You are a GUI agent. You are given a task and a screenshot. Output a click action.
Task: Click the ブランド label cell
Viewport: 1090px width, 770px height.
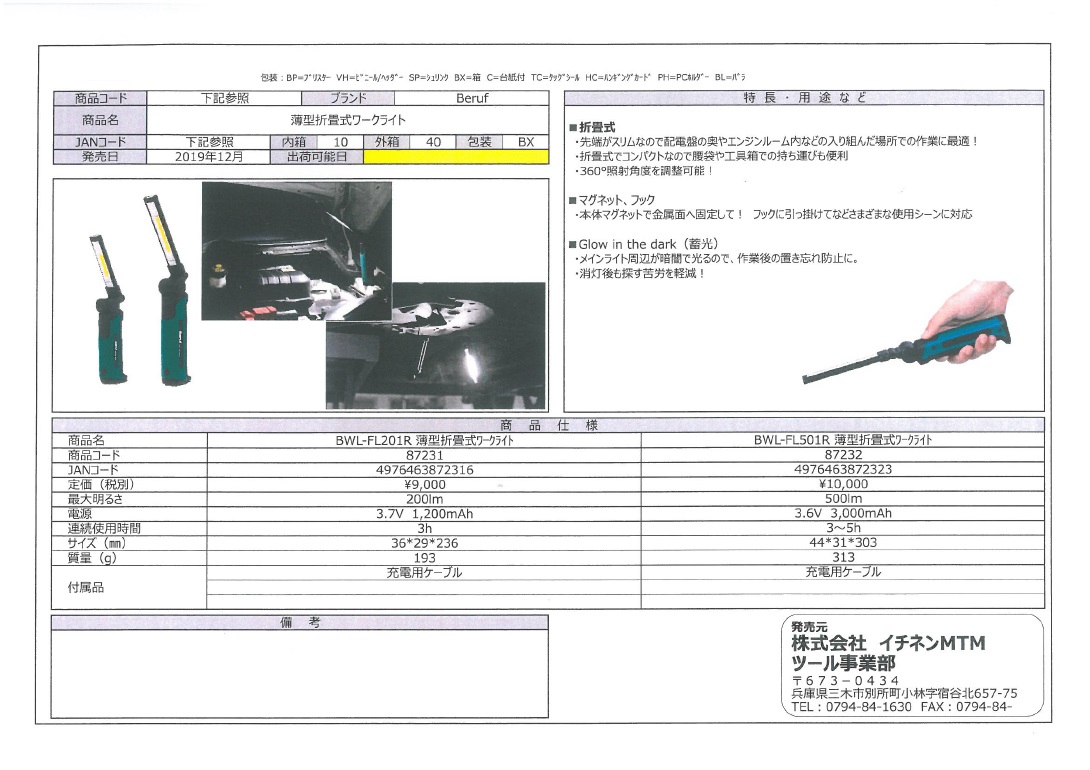(x=348, y=98)
